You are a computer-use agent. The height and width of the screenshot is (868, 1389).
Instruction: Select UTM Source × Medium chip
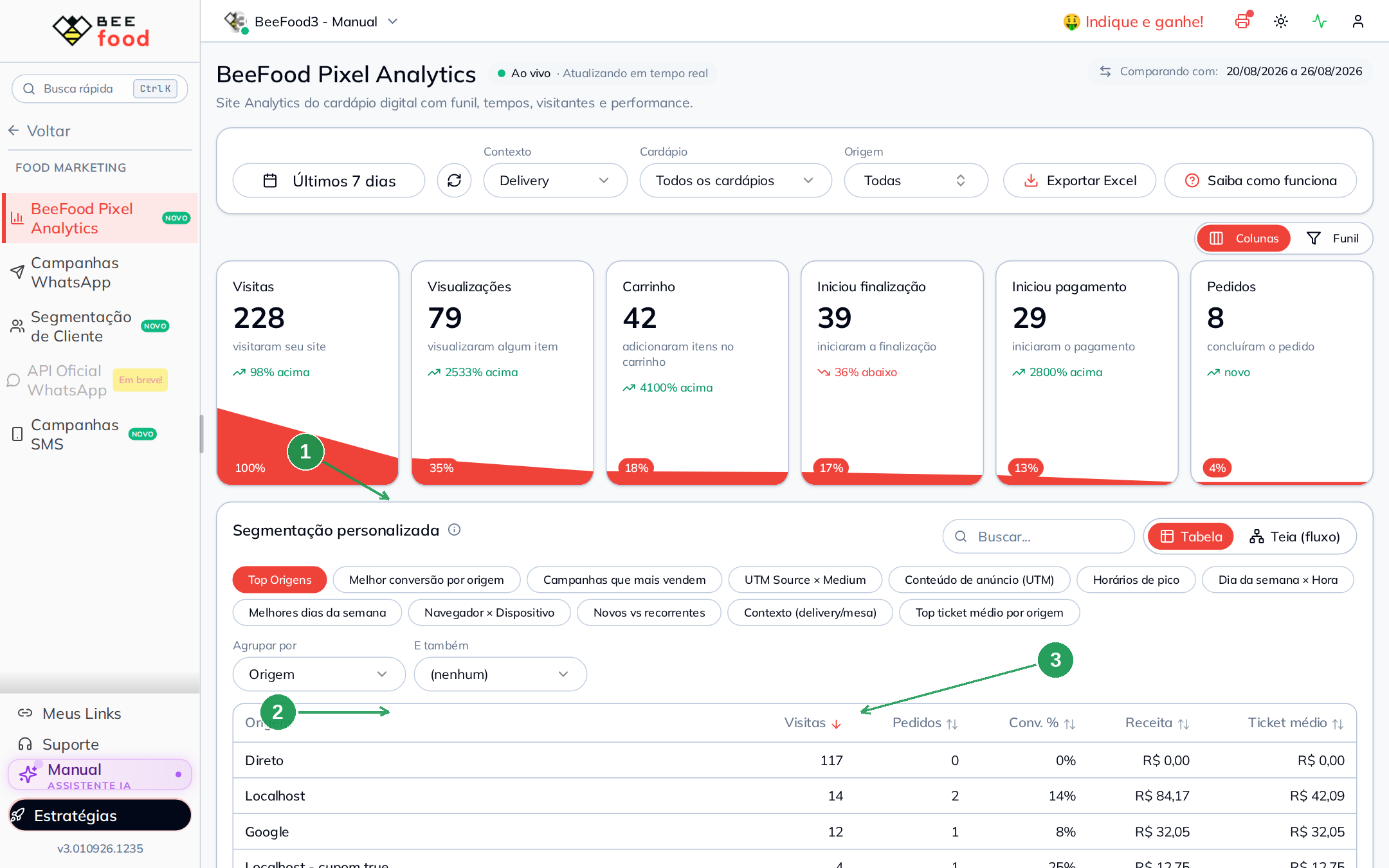click(x=805, y=580)
